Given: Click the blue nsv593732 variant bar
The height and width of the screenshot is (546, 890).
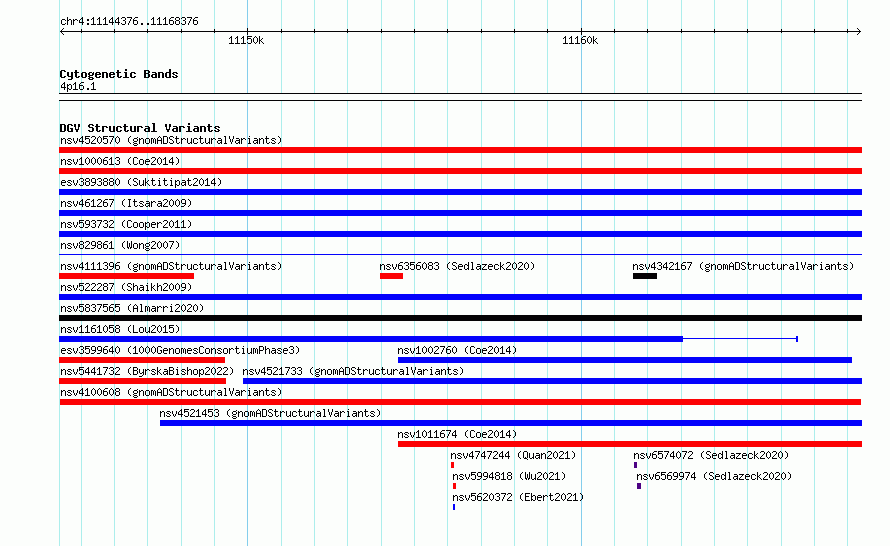Looking at the screenshot, I should (460, 234).
